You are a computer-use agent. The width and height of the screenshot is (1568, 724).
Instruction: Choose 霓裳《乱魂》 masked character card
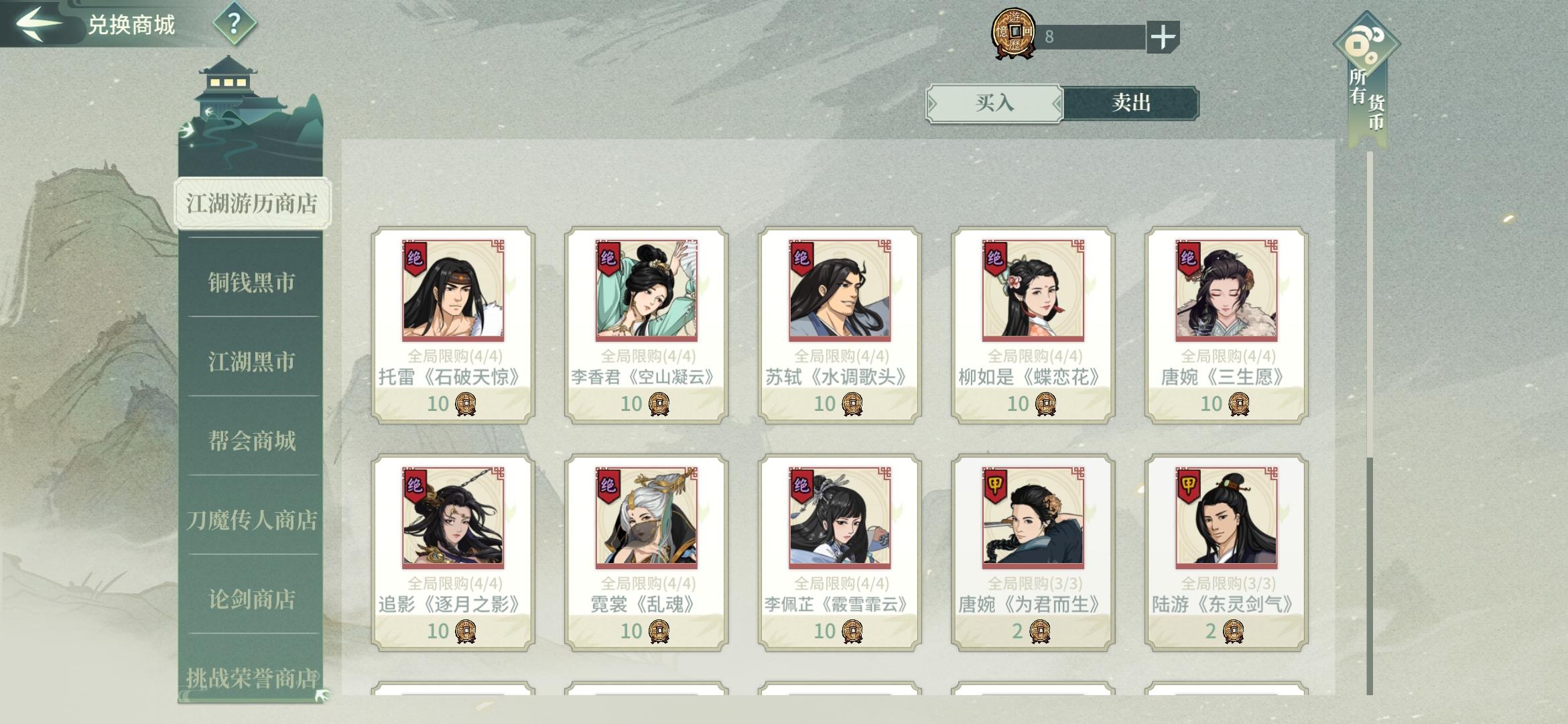click(646, 552)
